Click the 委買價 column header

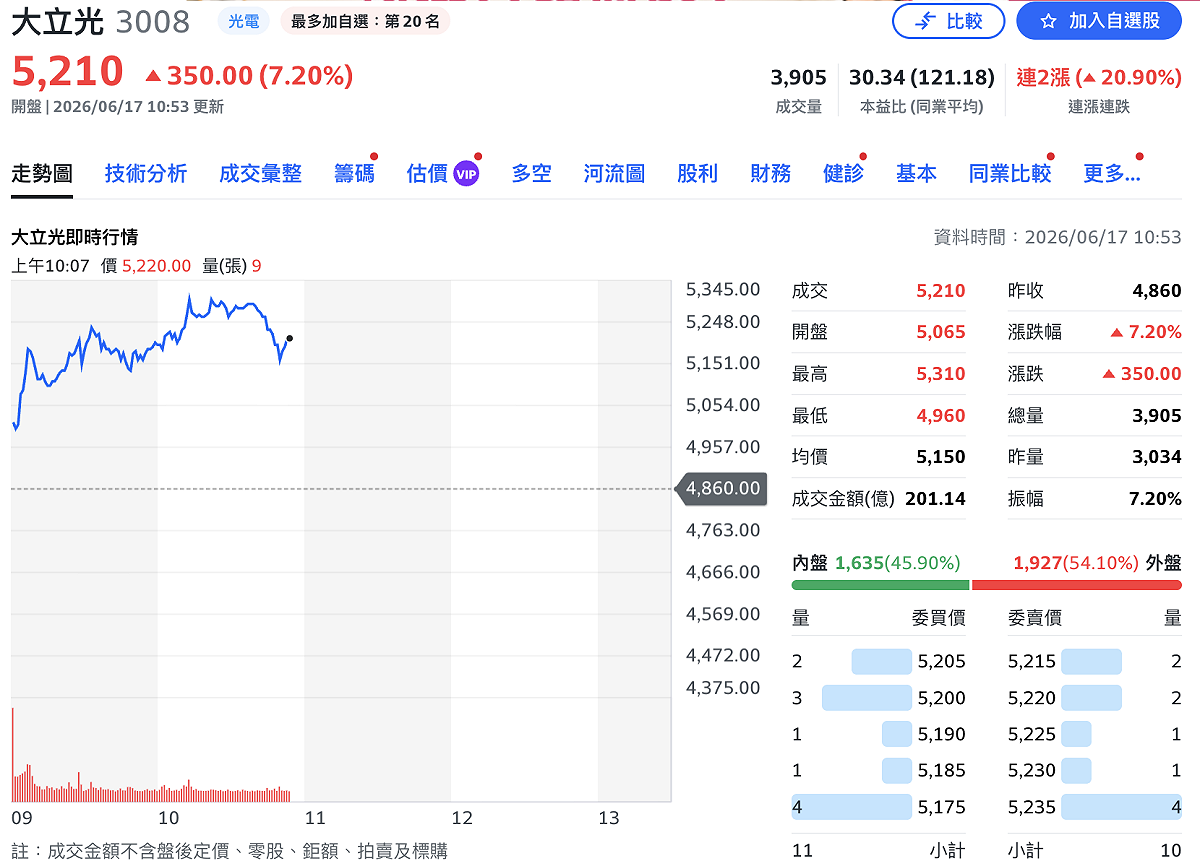[x=938, y=618]
